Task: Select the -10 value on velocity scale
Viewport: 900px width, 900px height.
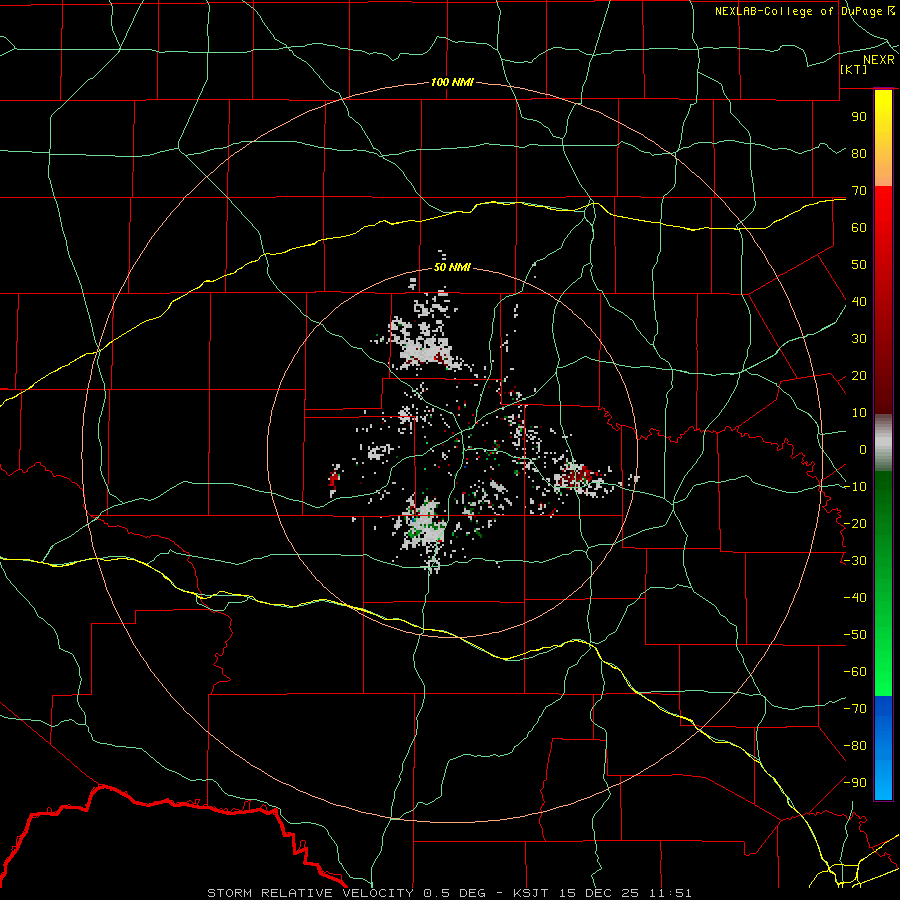Action: click(x=855, y=487)
